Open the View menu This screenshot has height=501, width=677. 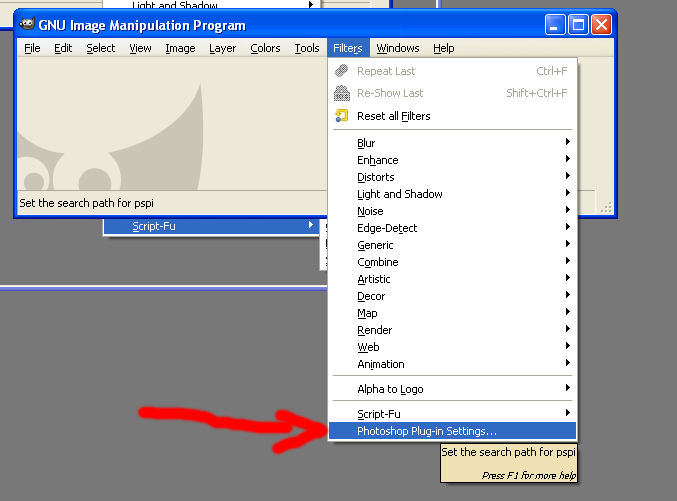(140, 48)
